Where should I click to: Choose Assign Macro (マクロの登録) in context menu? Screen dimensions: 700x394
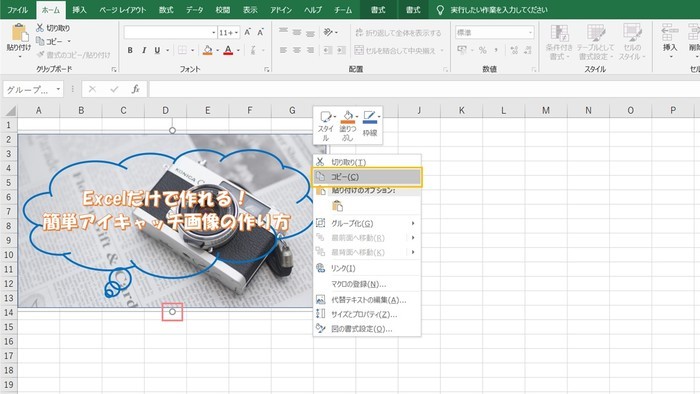pos(367,284)
